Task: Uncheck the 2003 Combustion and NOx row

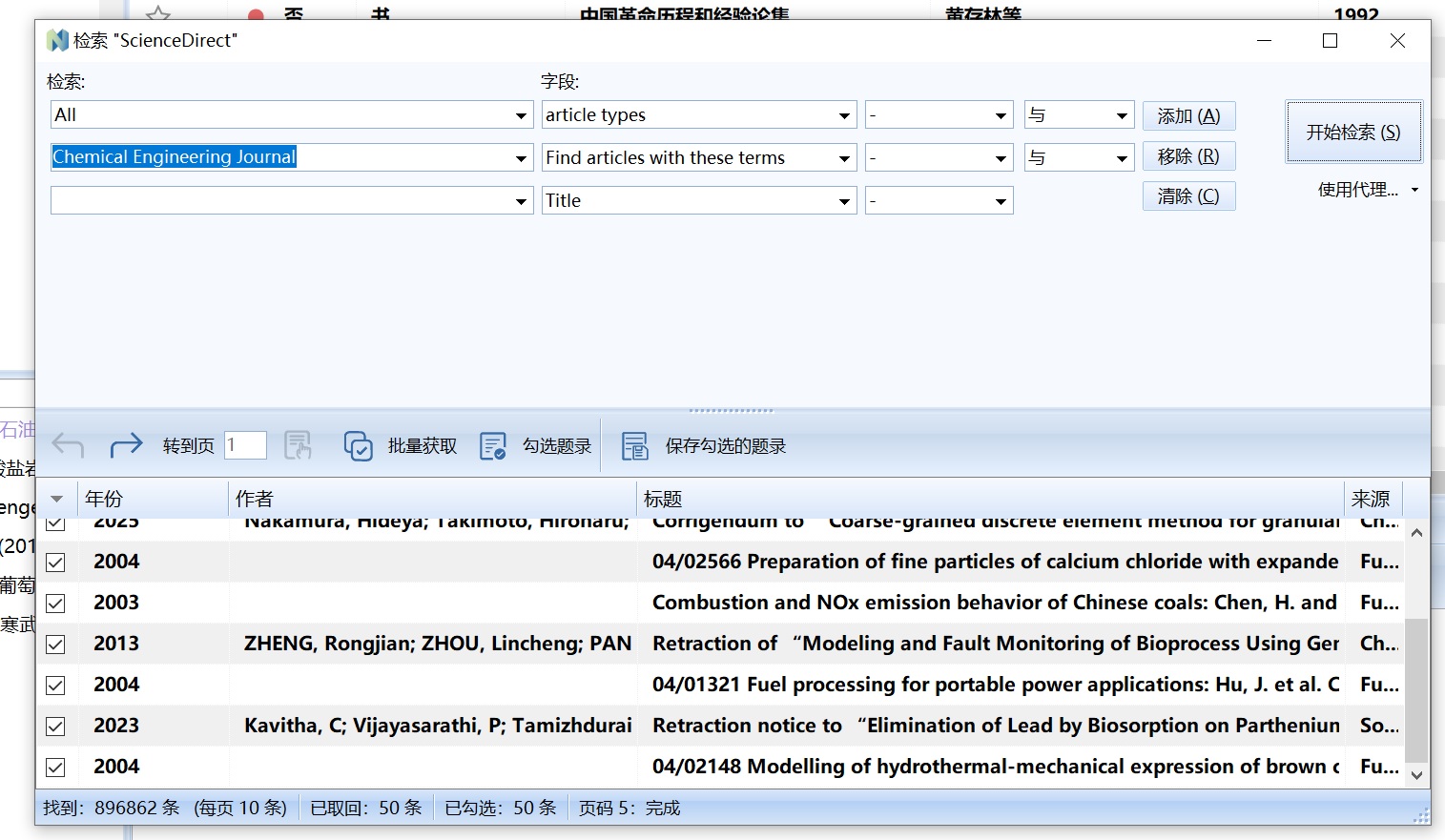Action: coord(56,604)
